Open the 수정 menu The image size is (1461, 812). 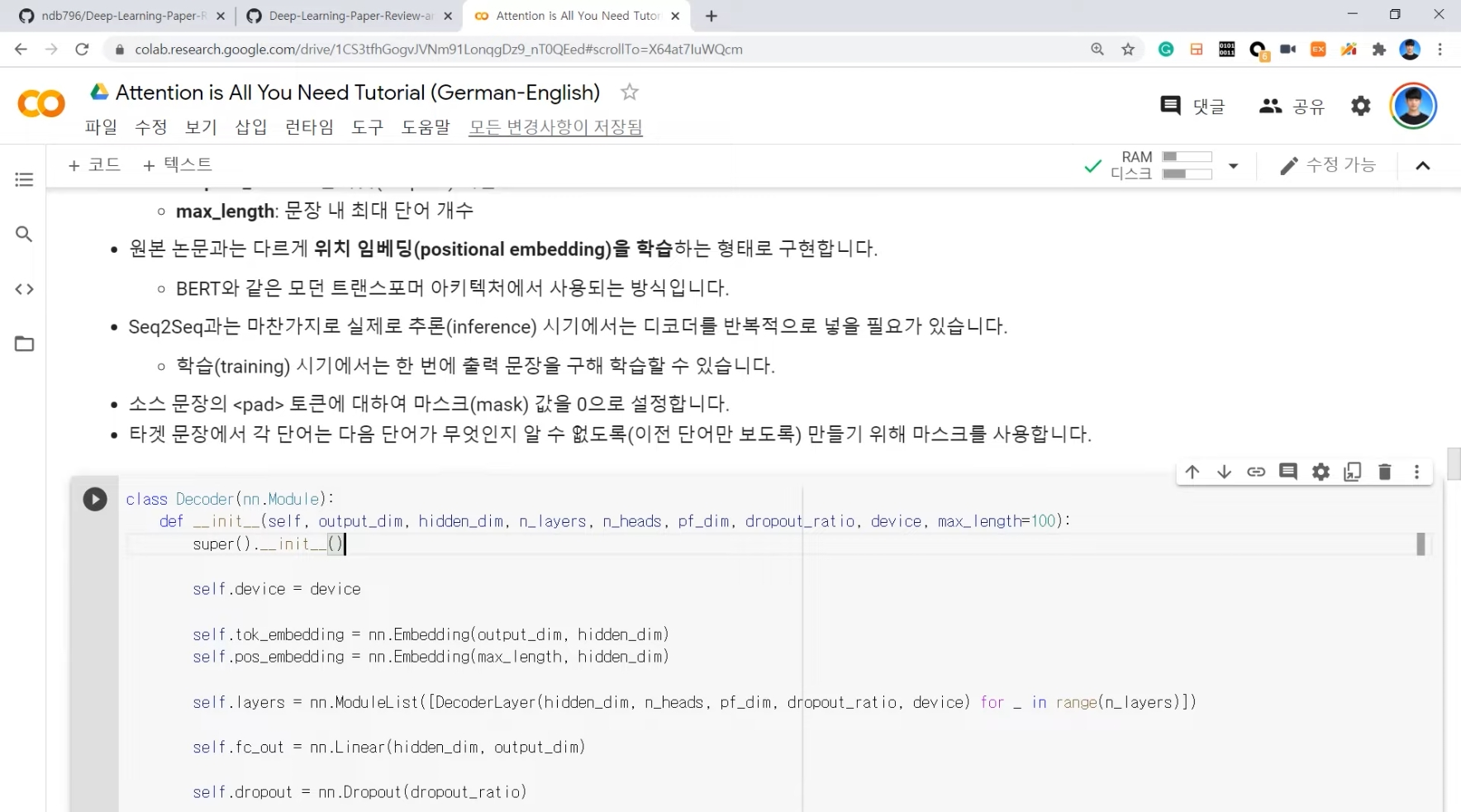point(151,127)
